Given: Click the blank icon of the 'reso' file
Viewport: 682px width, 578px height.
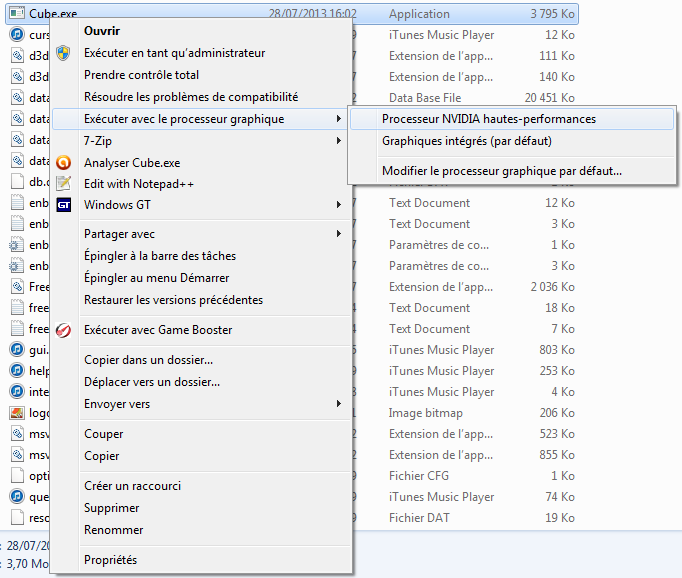Looking at the screenshot, I should click(x=17, y=518).
